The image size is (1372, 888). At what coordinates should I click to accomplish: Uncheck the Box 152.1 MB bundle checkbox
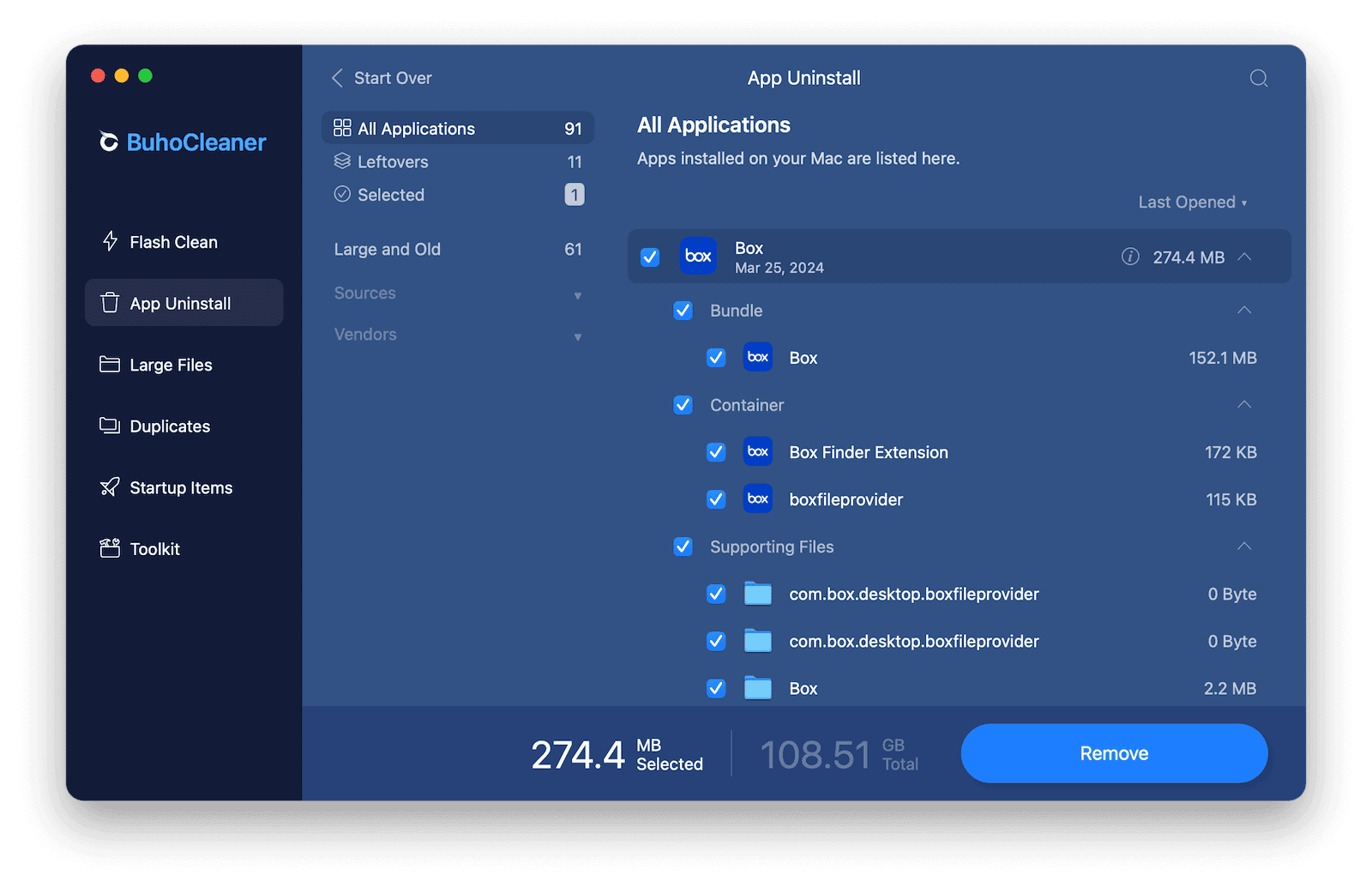pos(716,357)
